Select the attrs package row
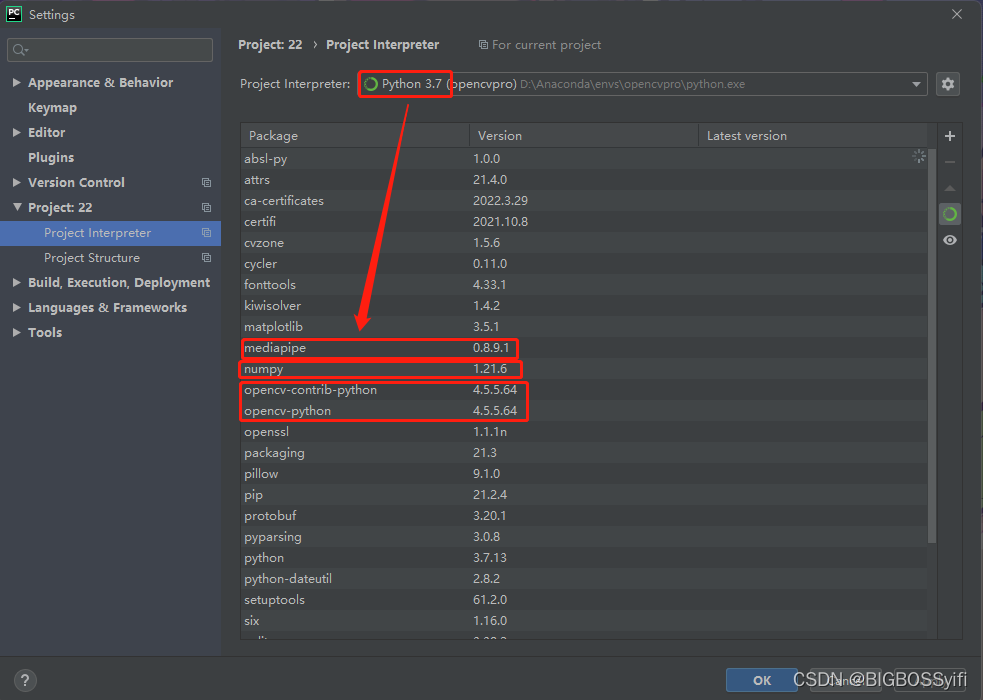Screen dimensions: 983x700 point(584,180)
